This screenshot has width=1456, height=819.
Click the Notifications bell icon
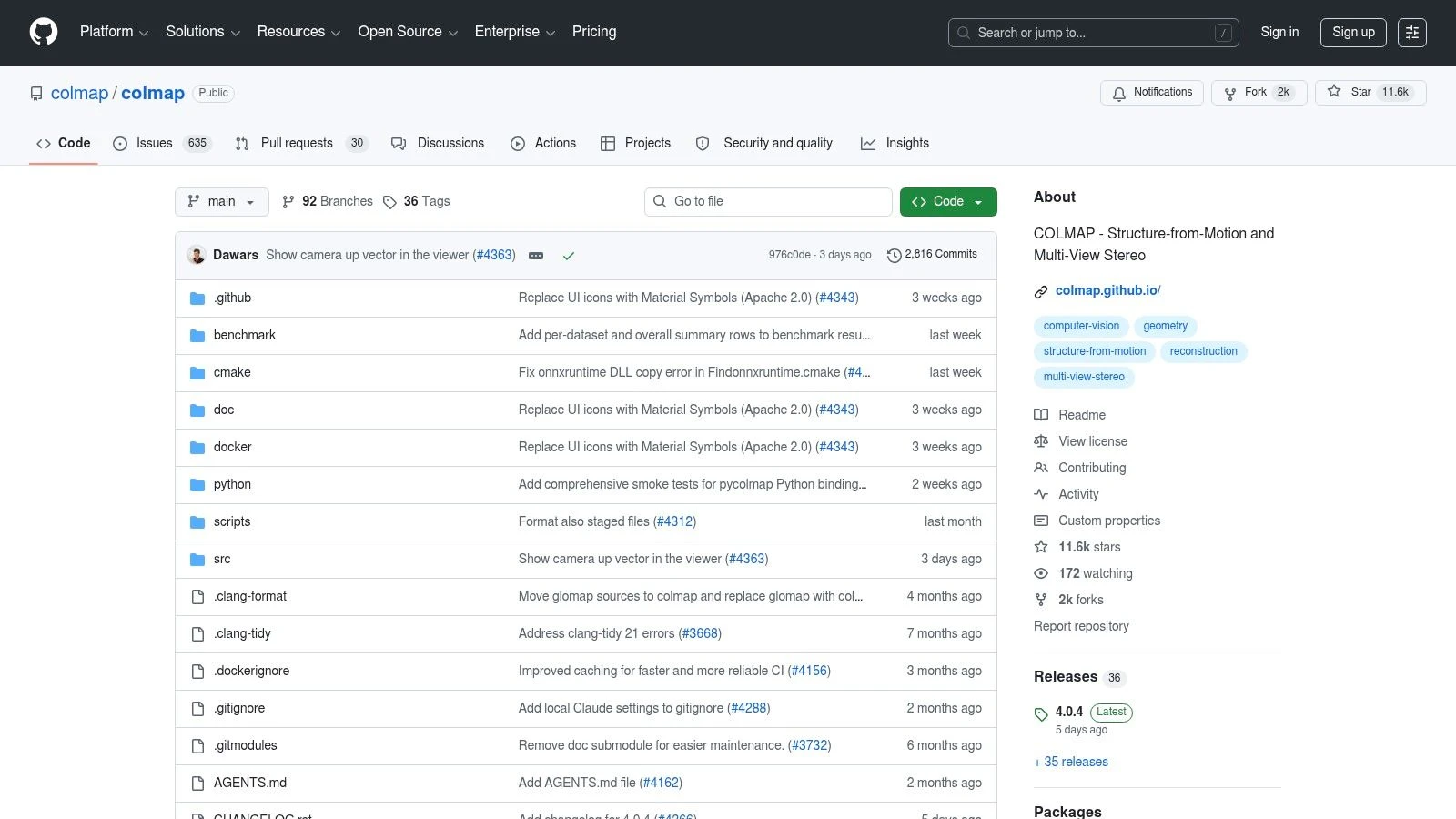(x=1119, y=94)
